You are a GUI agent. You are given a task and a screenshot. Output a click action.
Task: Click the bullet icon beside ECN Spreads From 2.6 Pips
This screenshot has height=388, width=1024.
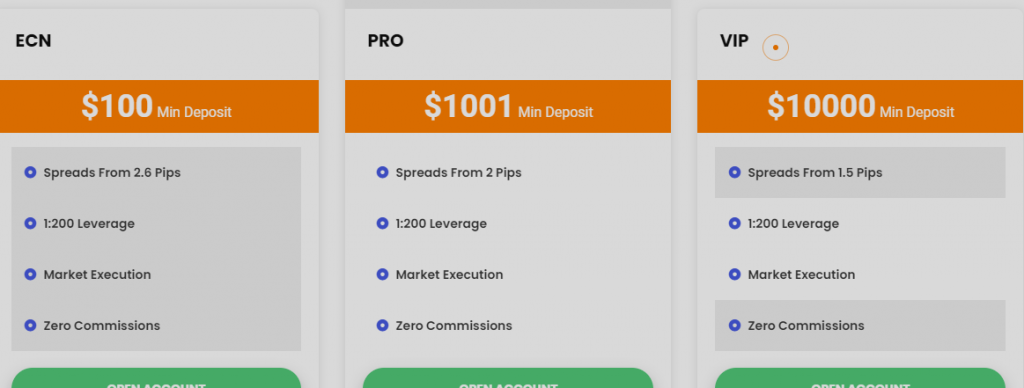tap(30, 172)
